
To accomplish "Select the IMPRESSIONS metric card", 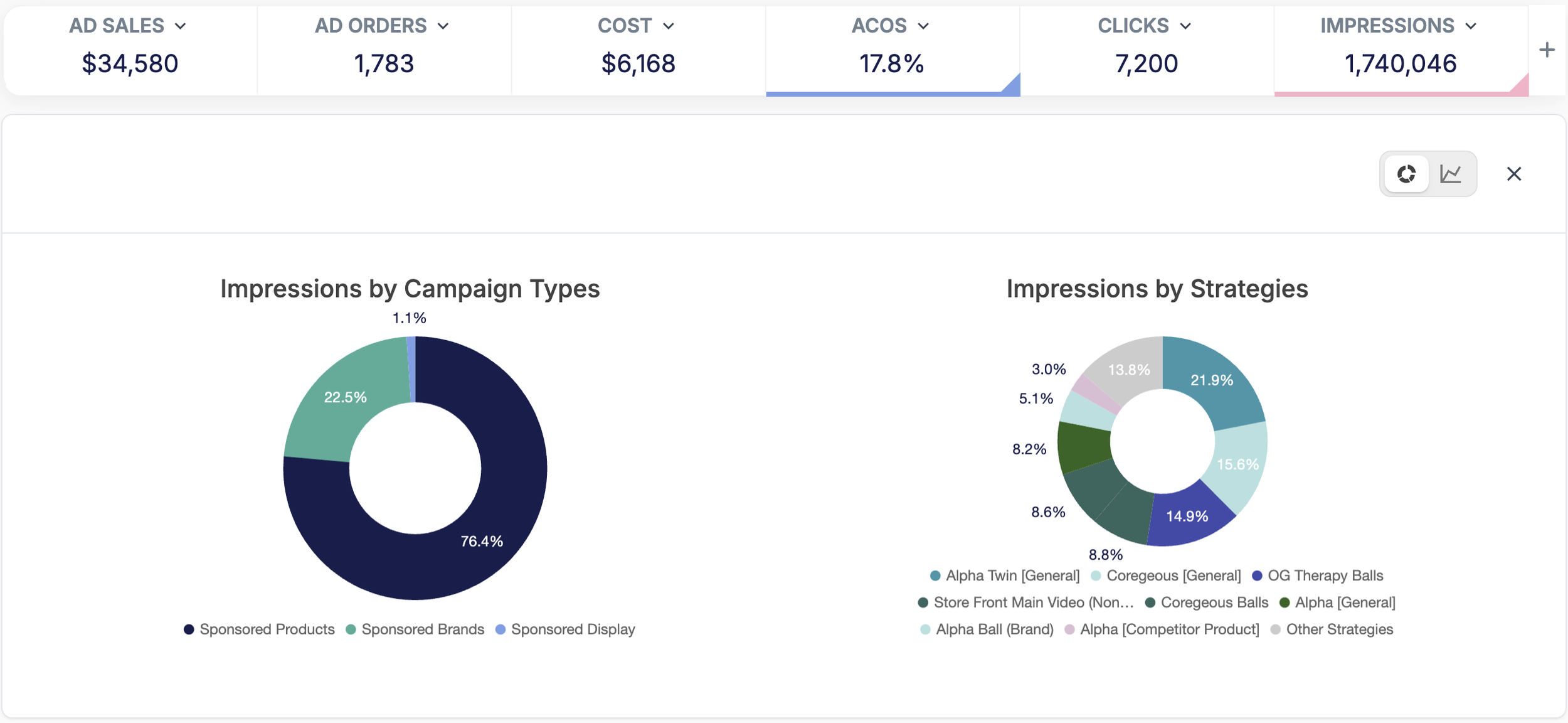I will [x=1400, y=63].
